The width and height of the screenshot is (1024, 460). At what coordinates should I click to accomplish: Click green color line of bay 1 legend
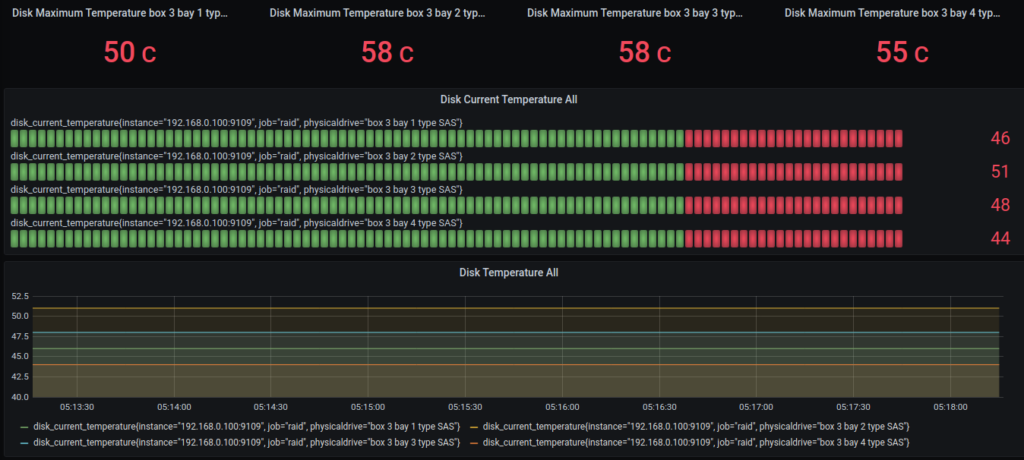pos(25,427)
